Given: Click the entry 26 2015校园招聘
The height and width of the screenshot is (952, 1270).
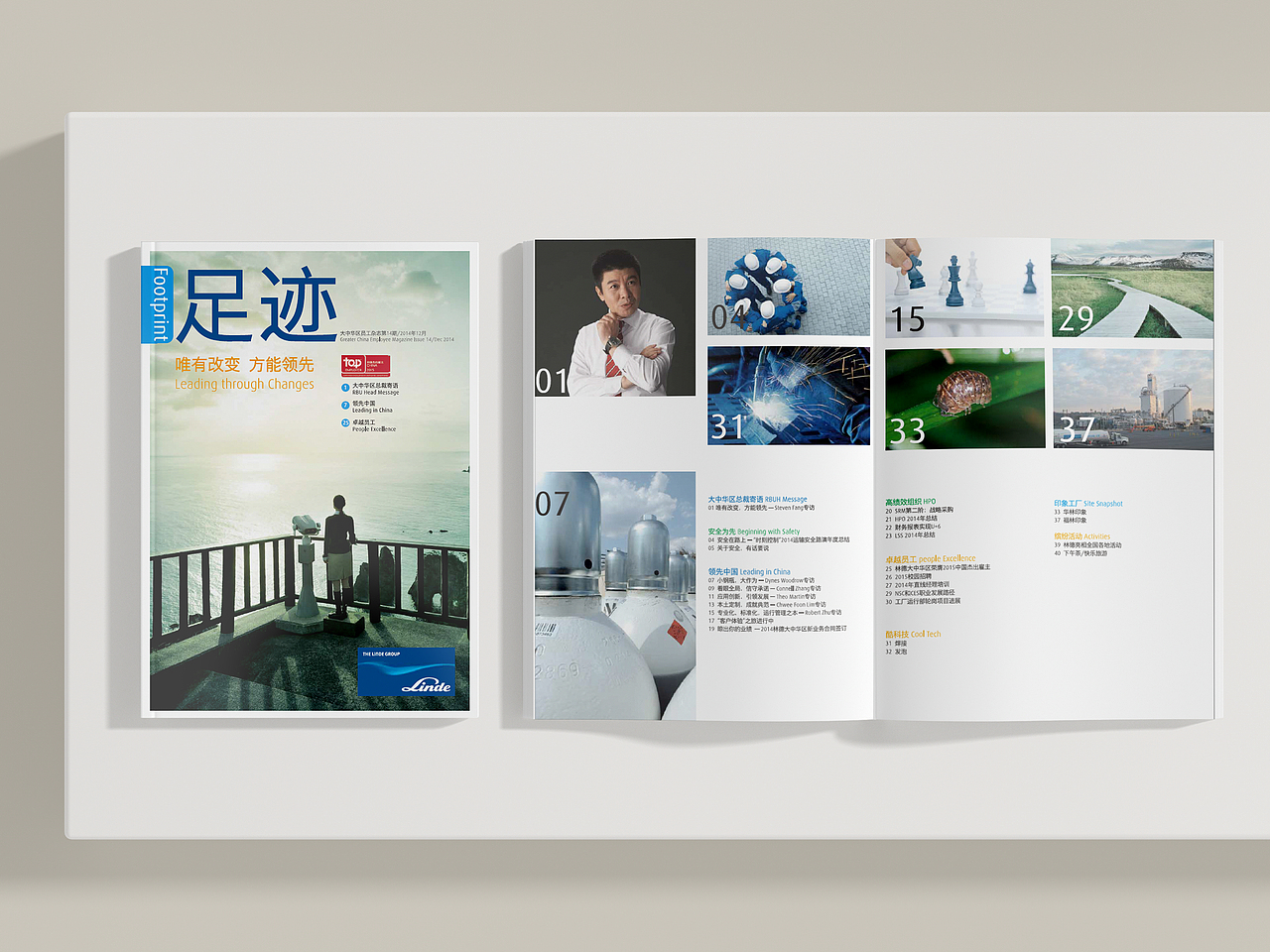Looking at the screenshot, I should tap(909, 576).
